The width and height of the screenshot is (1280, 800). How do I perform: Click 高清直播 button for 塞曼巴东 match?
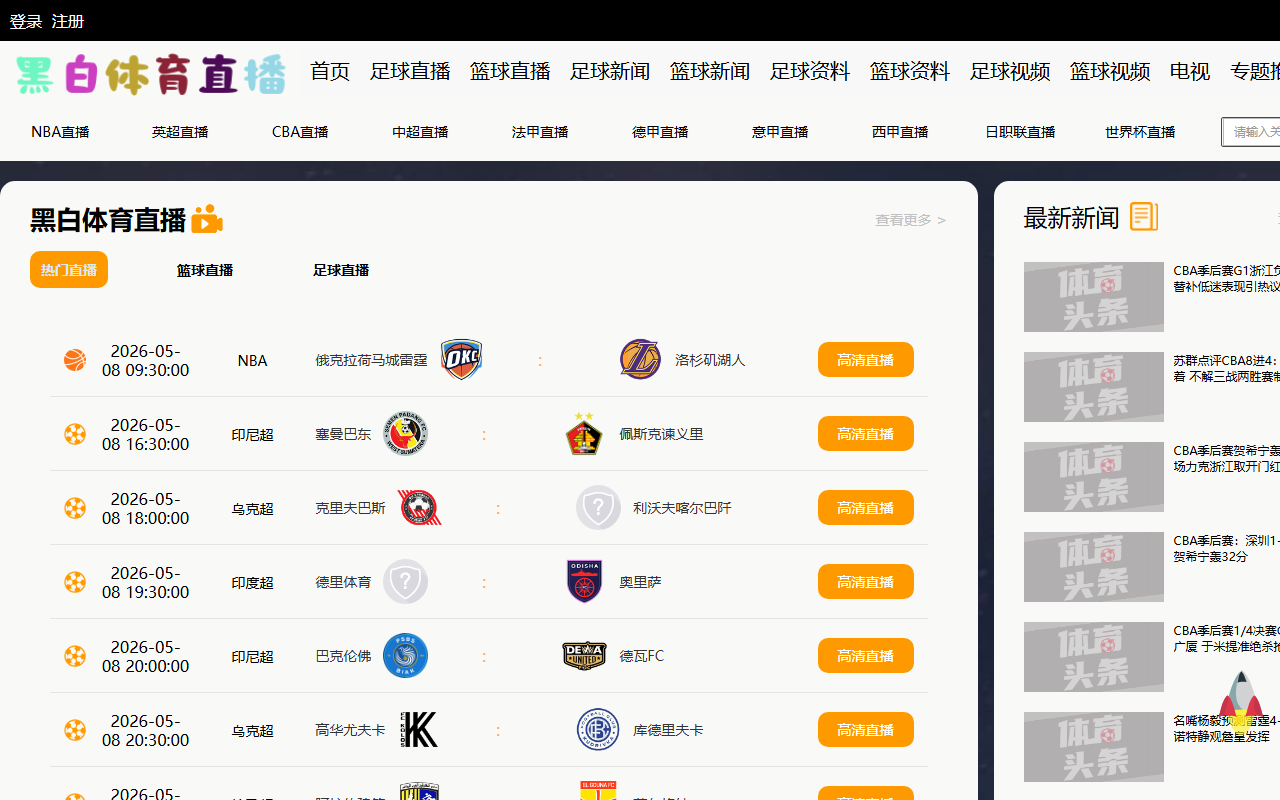866,434
